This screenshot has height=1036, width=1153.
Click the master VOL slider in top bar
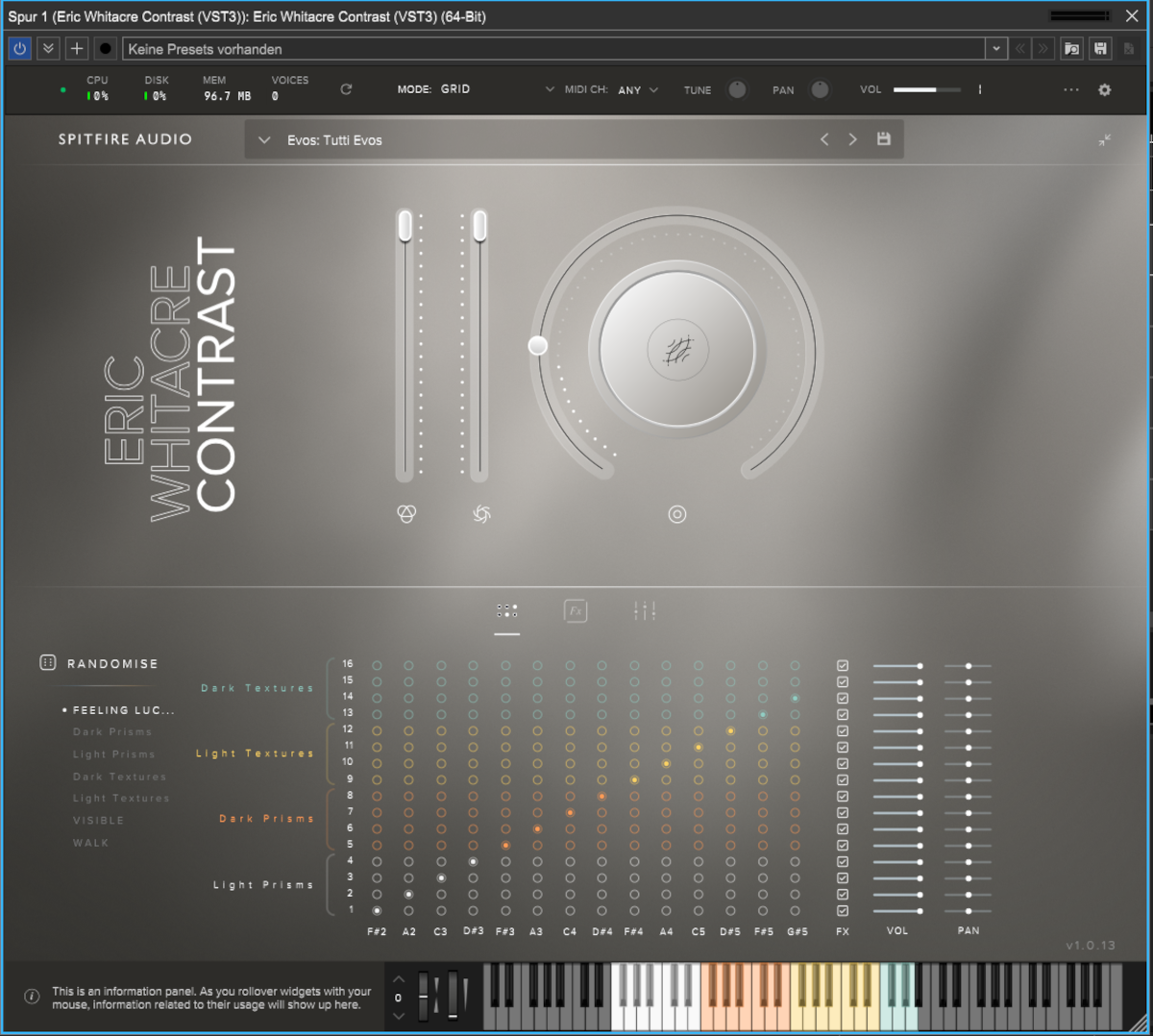[x=926, y=89]
